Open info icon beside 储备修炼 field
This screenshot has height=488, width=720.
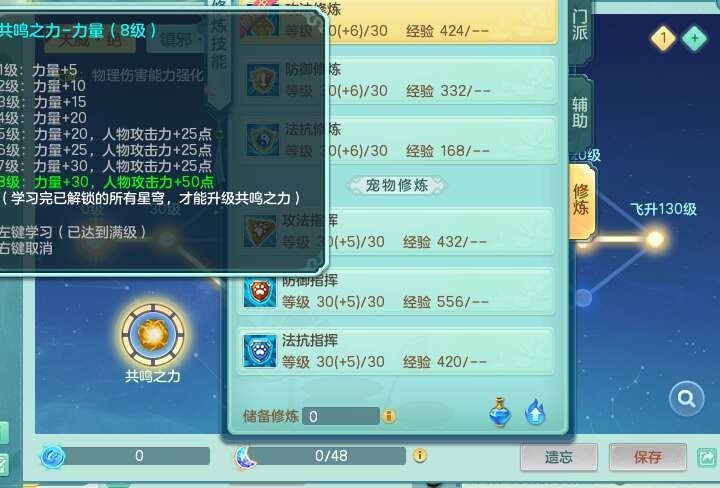[x=389, y=416]
